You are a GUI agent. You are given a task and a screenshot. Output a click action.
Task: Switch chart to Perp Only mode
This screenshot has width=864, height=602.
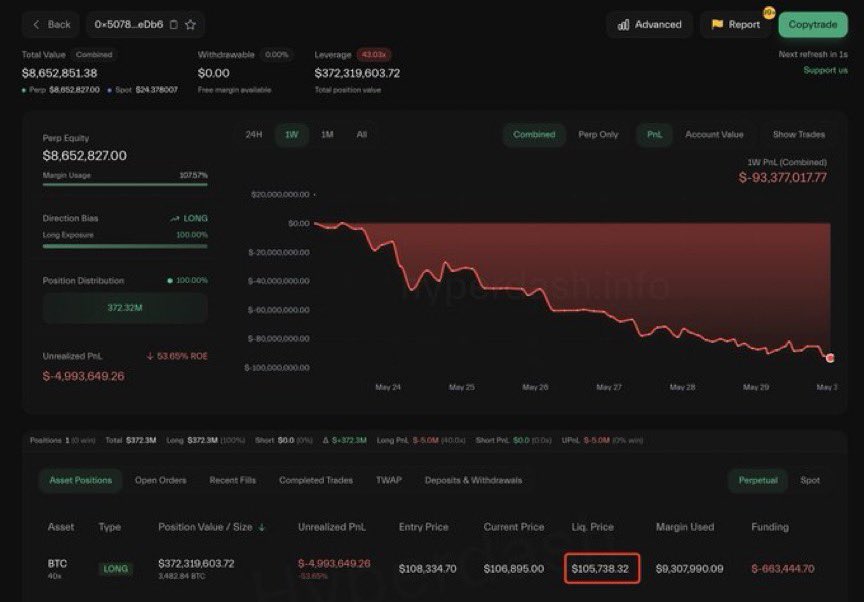point(596,134)
